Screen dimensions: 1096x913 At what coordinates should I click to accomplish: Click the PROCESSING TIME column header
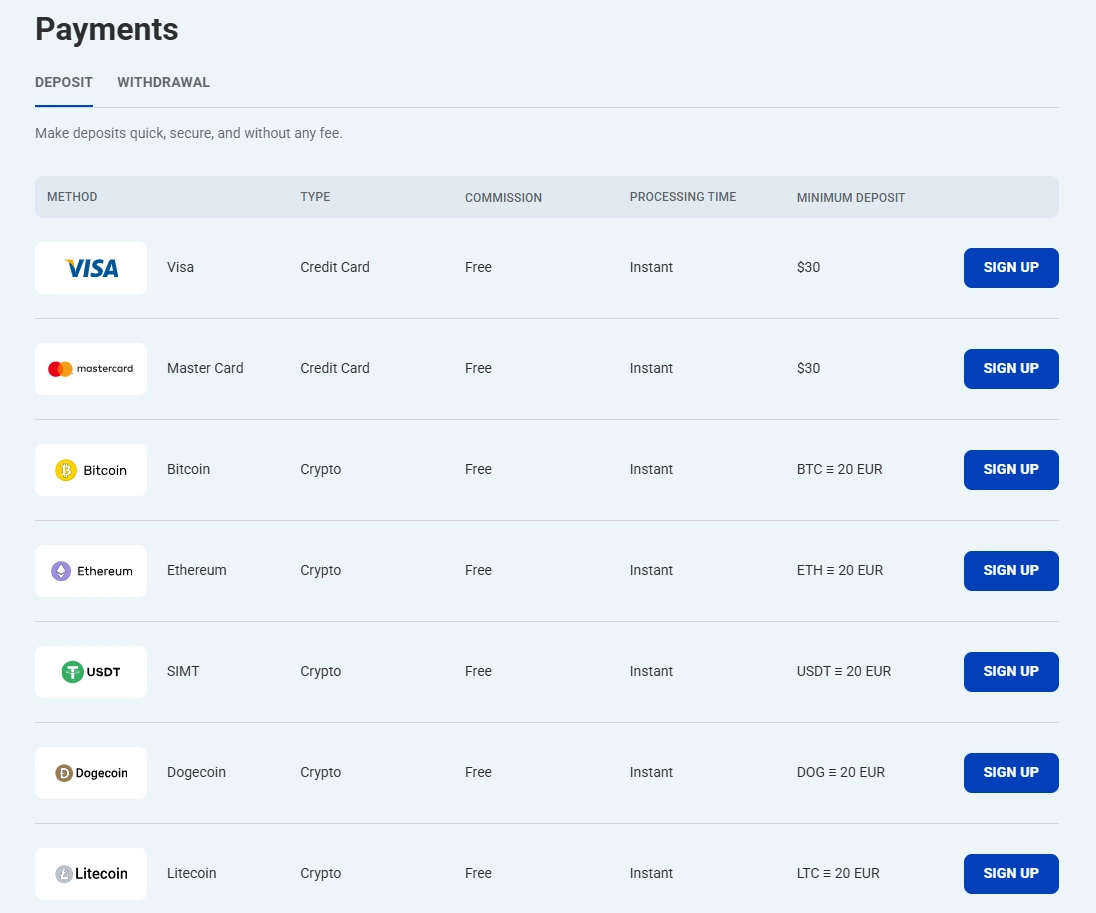click(x=683, y=197)
